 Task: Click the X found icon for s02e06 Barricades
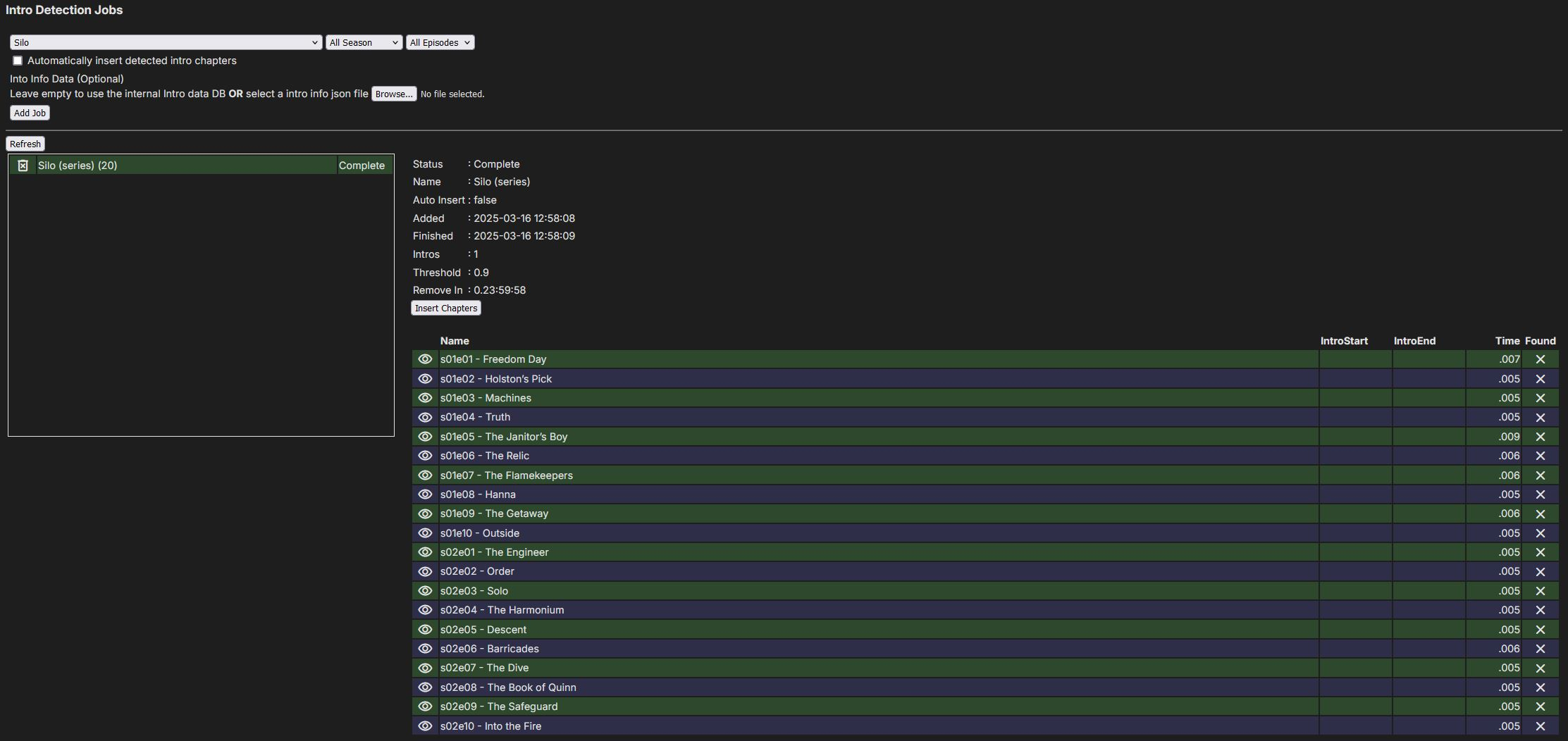click(1540, 649)
